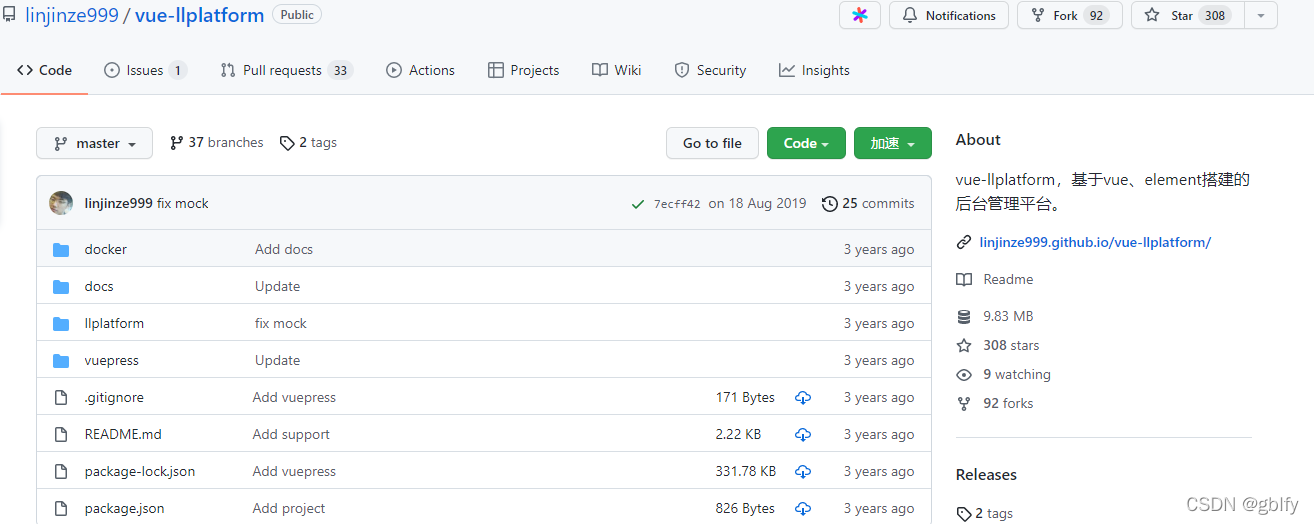Download README.md via cloud icon
Image resolution: width=1314 pixels, height=524 pixels.
tap(803, 434)
